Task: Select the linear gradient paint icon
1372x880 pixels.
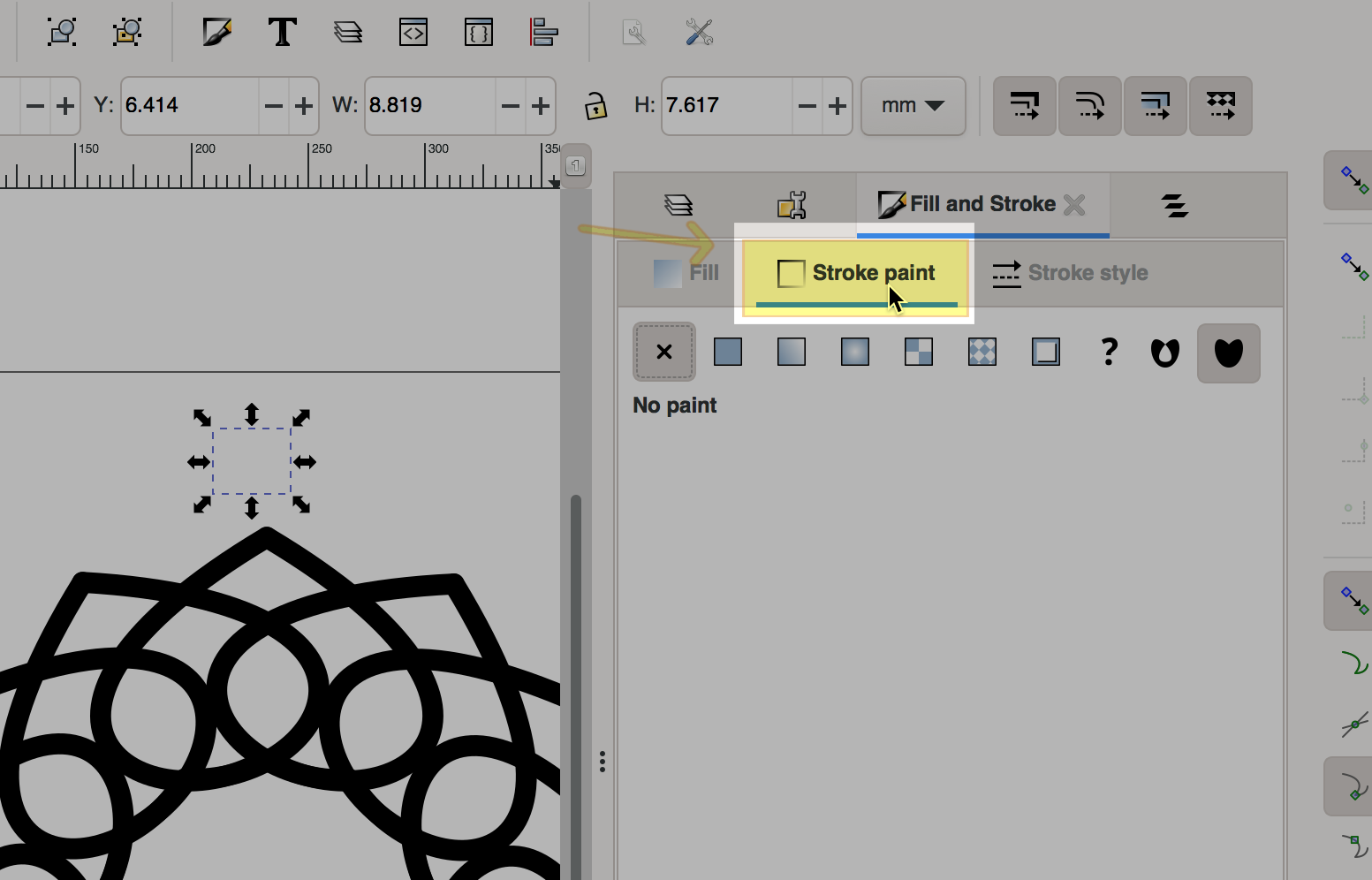Action: pos(791,353)
